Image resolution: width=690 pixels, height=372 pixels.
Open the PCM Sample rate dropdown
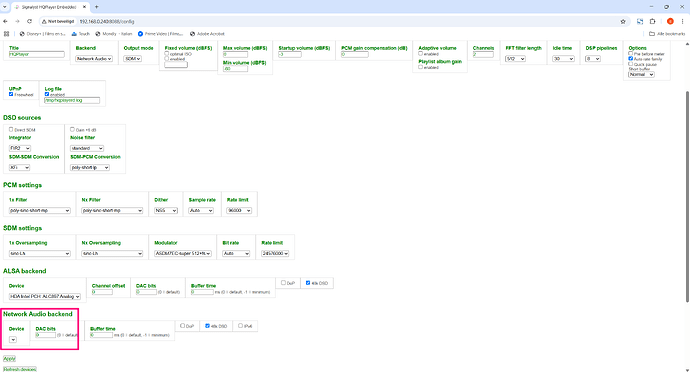click(x=201, y=210)
